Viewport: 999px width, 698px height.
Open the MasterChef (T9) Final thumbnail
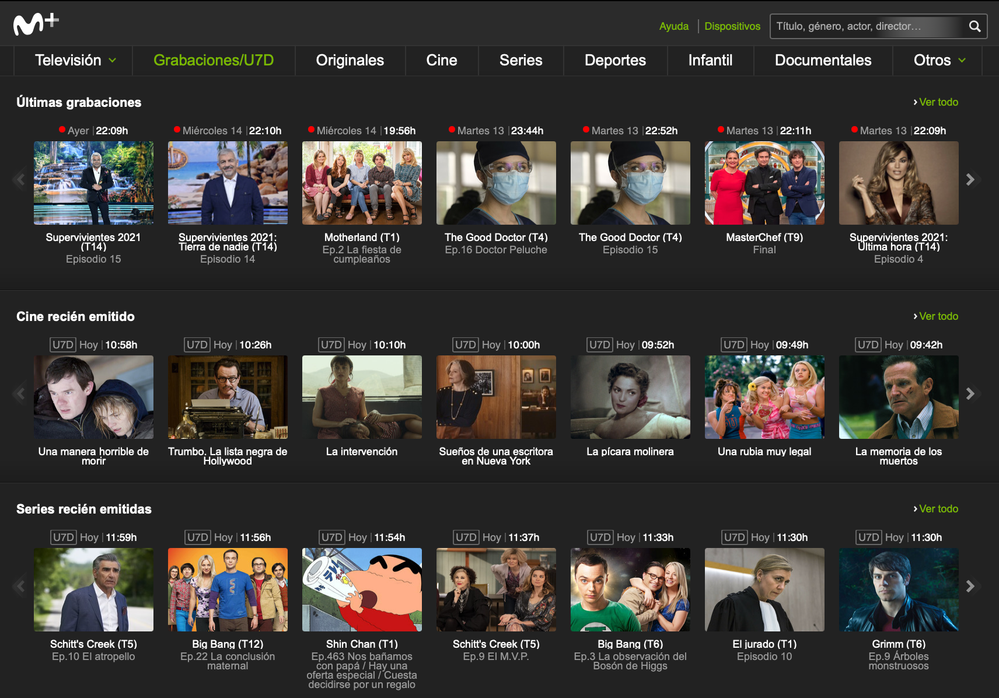764,183
